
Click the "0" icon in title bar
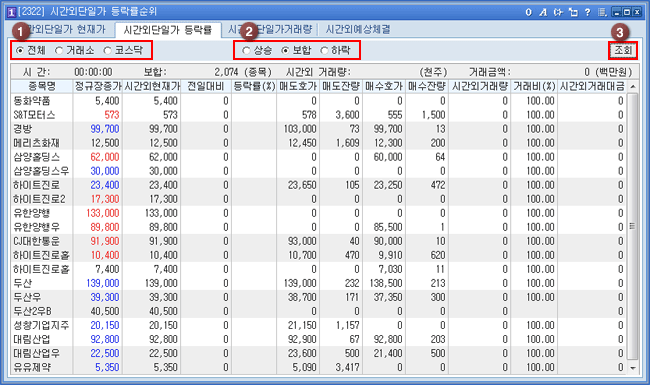[x=529, y=12]
